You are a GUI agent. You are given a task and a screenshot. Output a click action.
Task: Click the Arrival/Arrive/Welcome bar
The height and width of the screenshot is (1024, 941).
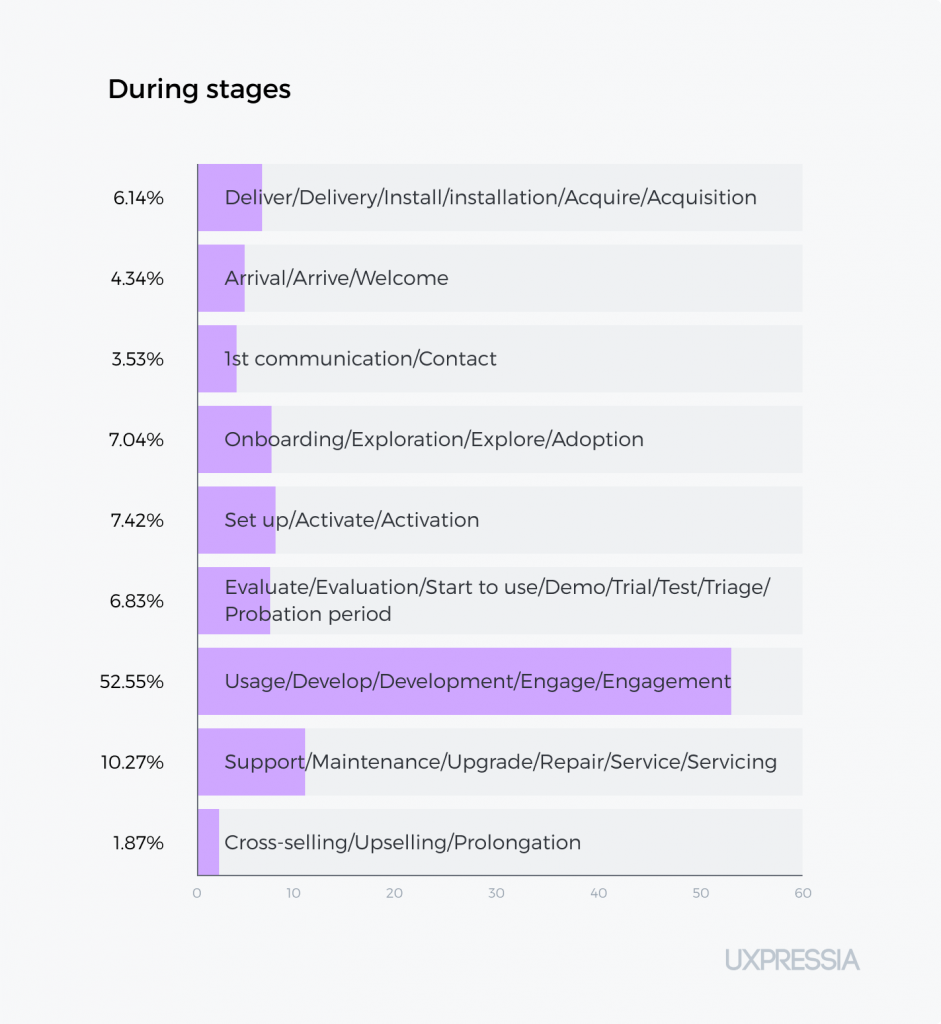point(221,278)
